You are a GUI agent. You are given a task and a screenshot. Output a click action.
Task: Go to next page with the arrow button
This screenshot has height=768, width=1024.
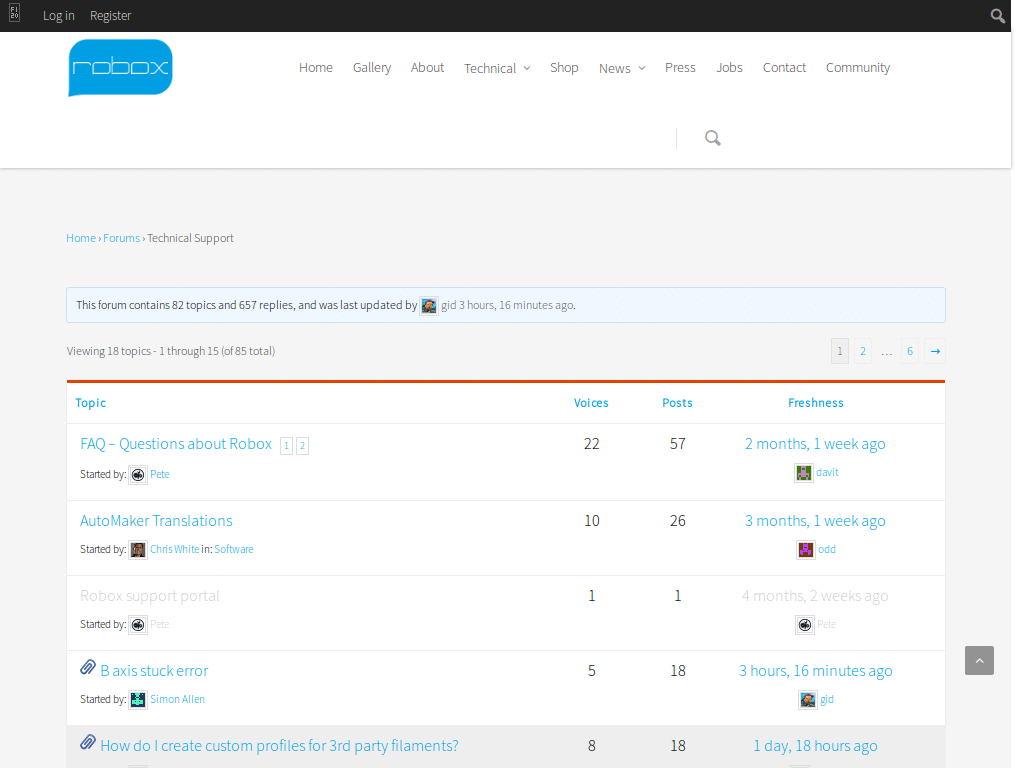point(935,351)
